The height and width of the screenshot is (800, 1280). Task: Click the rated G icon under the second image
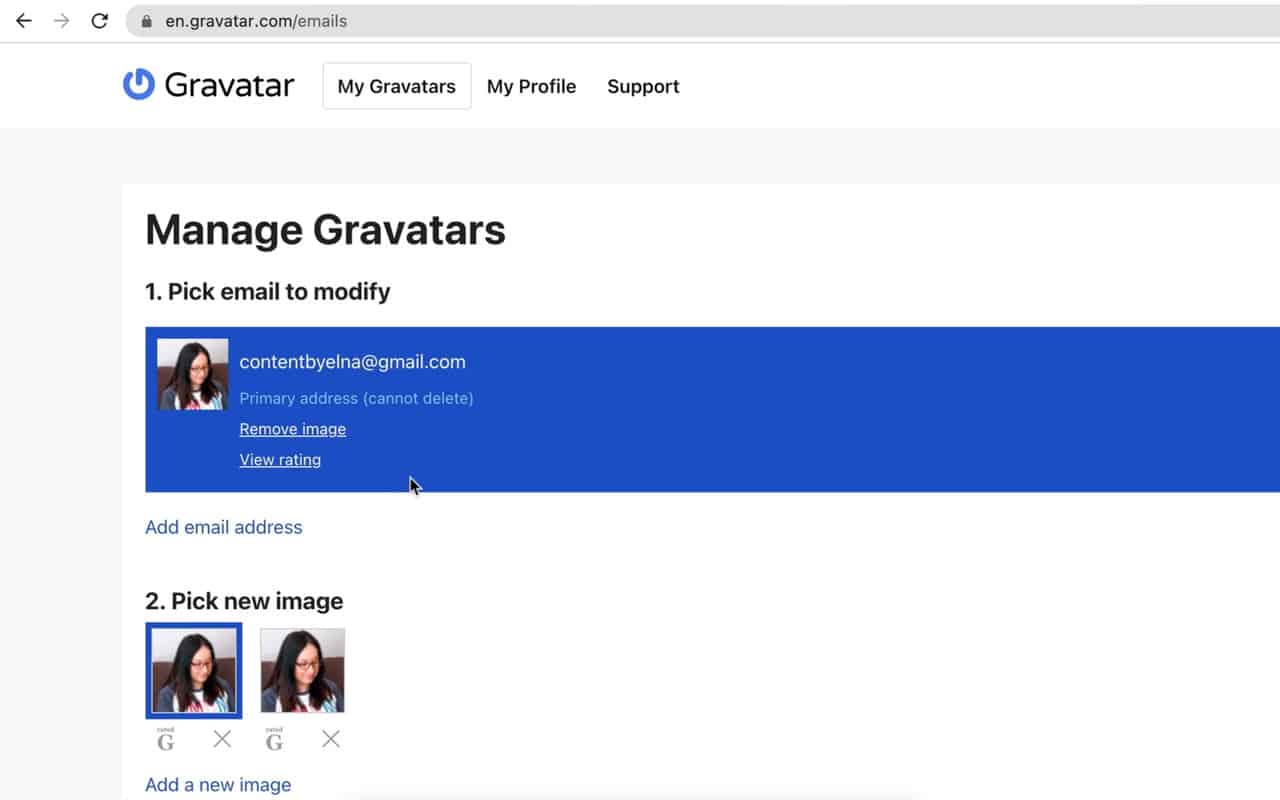(x=273, y=738)
